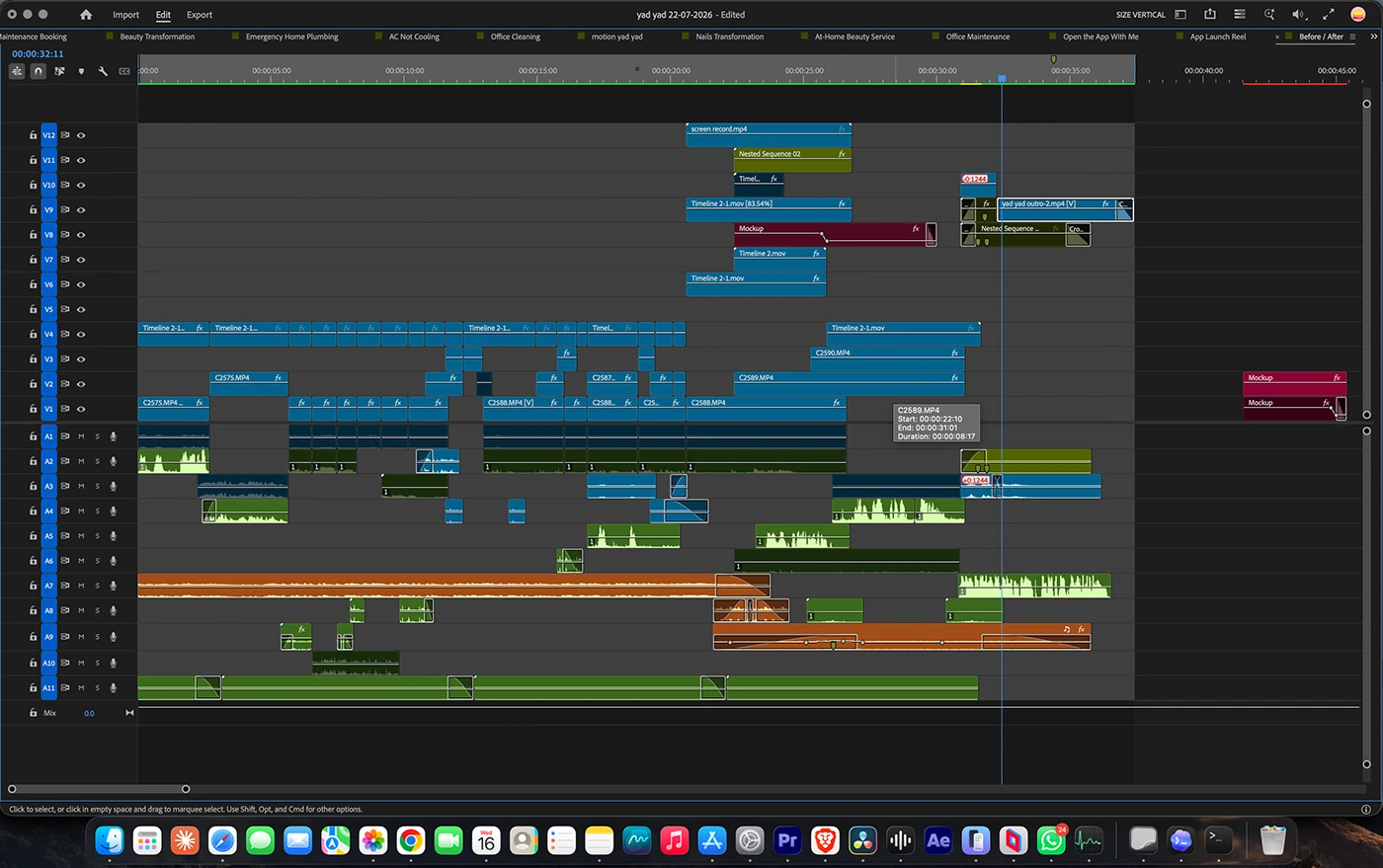Viewport: 1383px width, 868px height.
Task: Open the App Launch Reel sequence tab
Action: (1218, 37)
